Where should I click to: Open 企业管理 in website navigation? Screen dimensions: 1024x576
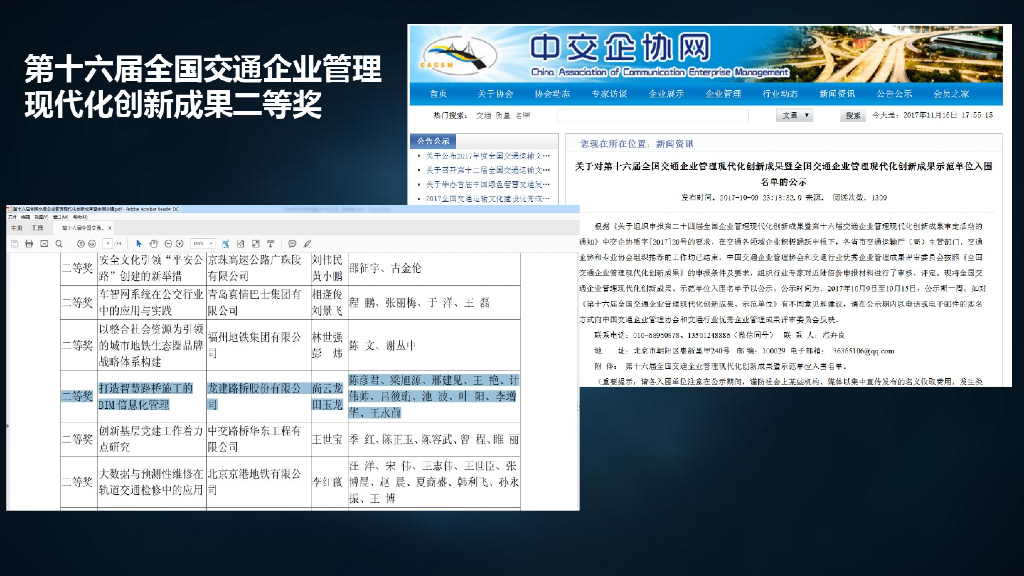coord(723,94)
